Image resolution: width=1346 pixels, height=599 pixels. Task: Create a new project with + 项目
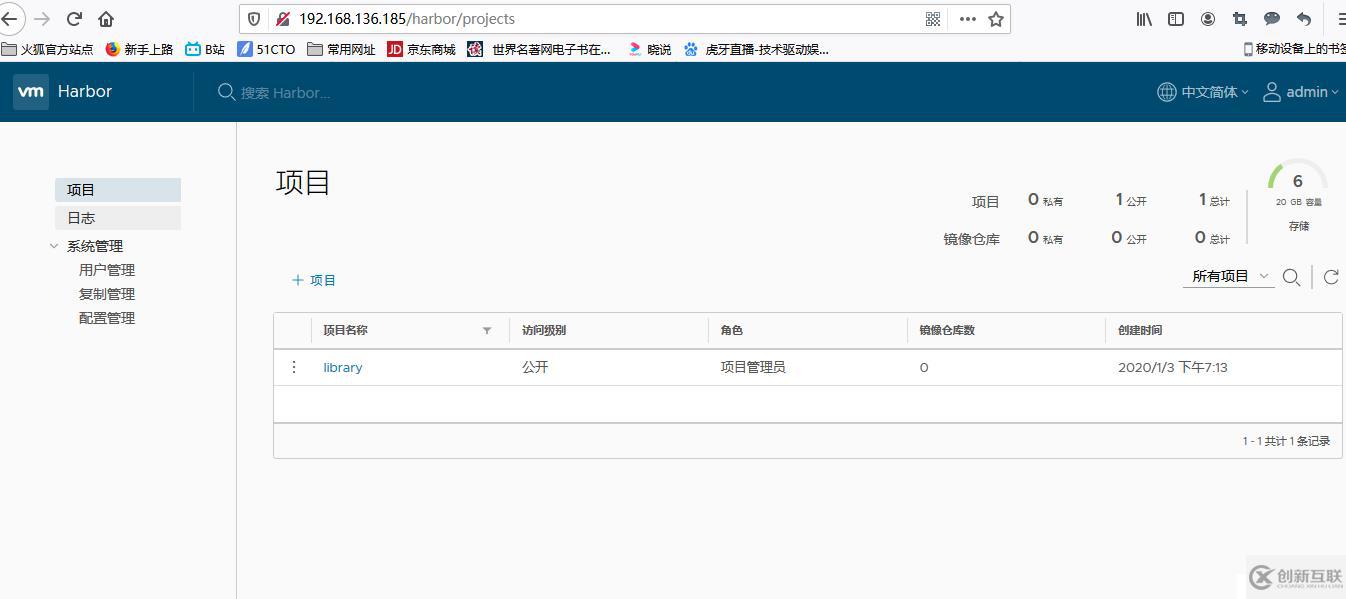pyautogui.click(x=313, y=280)
